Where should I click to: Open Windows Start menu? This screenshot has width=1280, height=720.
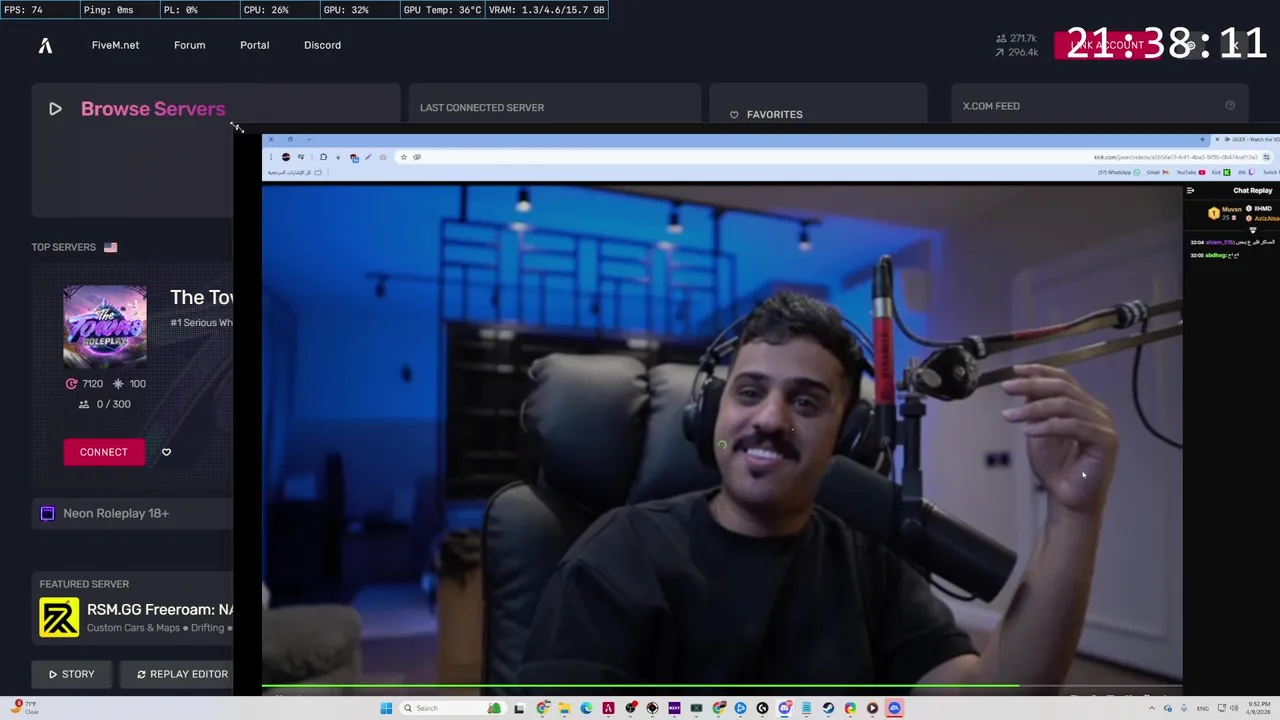click(x=386, y=708)
